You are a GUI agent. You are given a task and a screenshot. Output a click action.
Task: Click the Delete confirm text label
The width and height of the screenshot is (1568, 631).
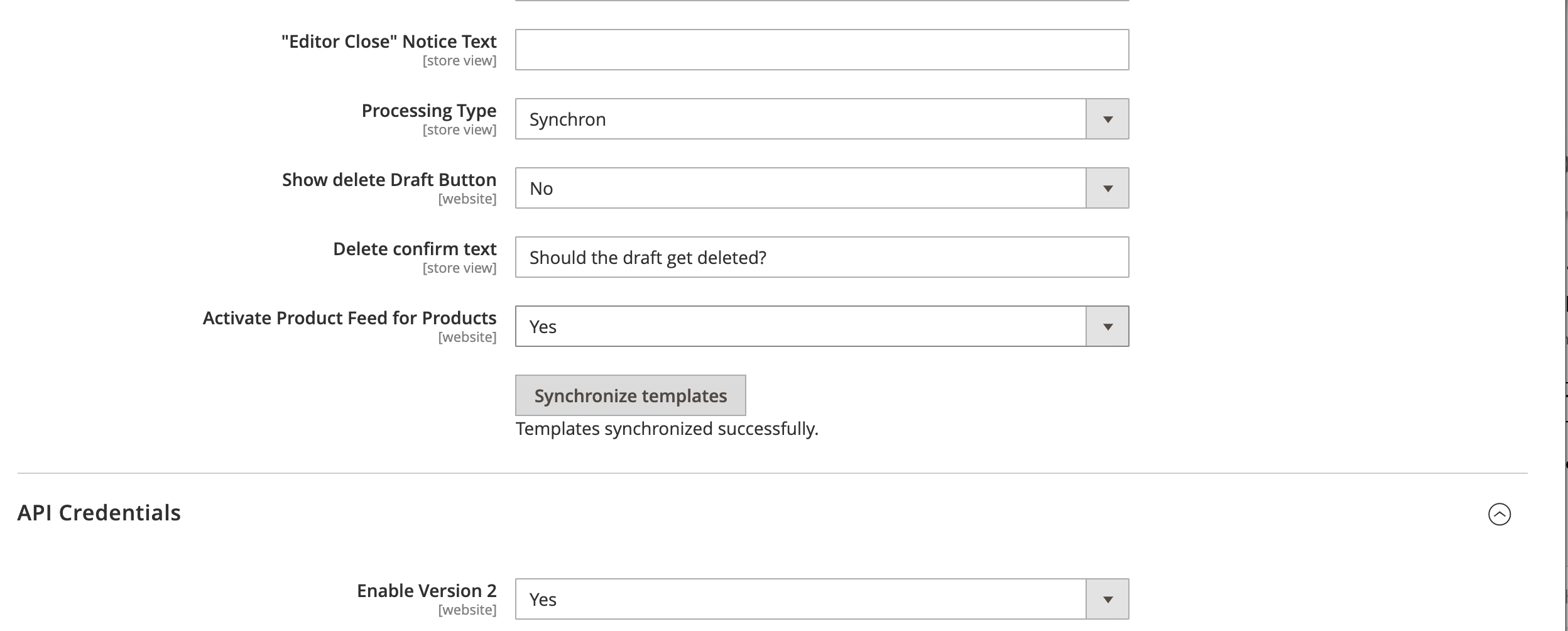coord(415,249)
